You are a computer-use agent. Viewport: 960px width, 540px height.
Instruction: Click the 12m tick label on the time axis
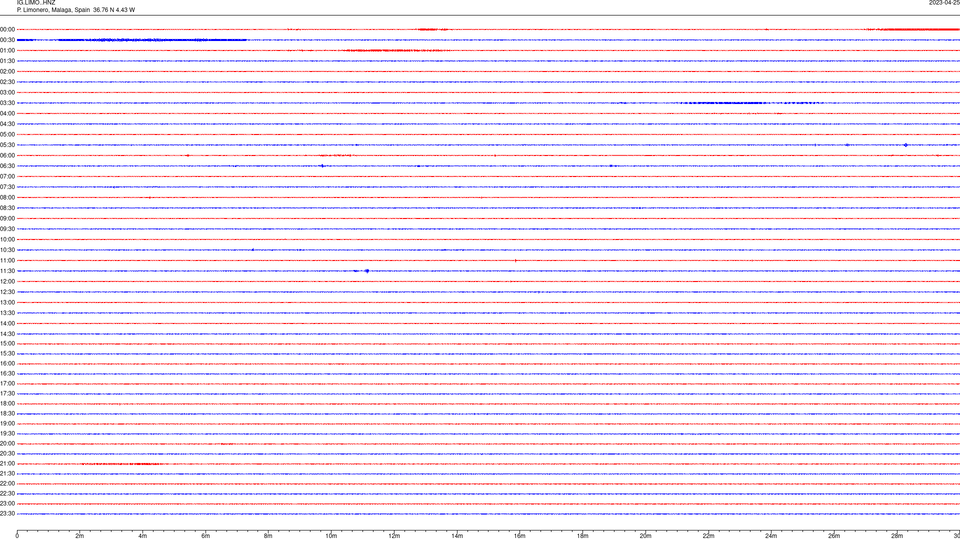coord(394,536)
